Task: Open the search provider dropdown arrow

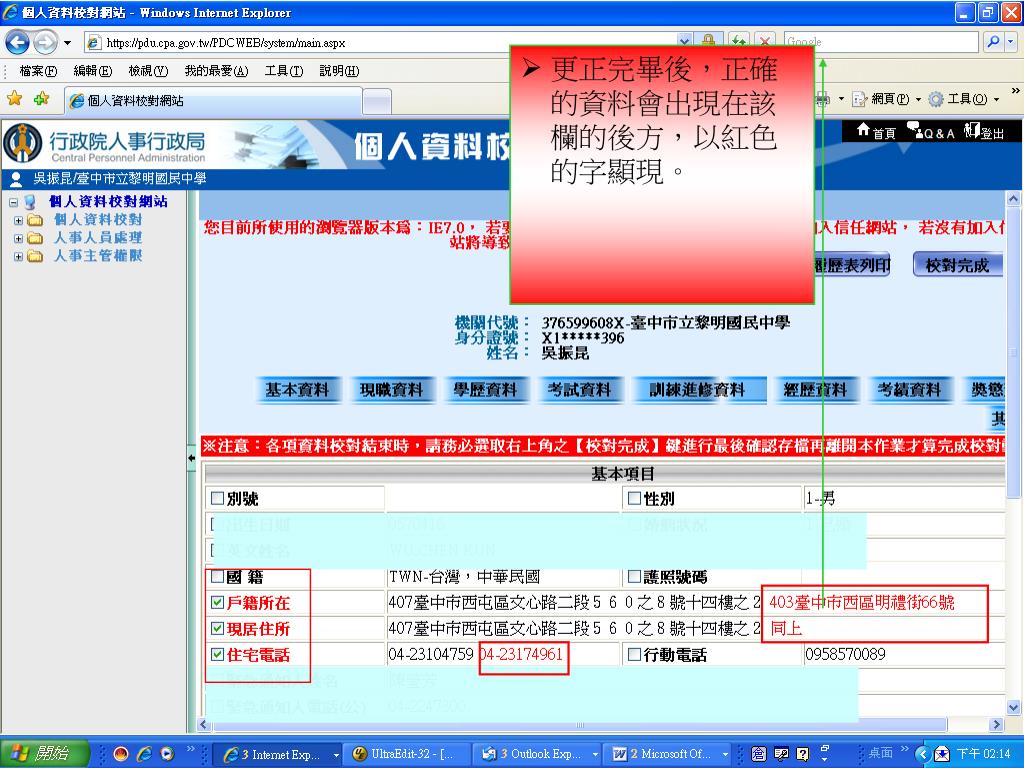Action: tap(1011, 42)
